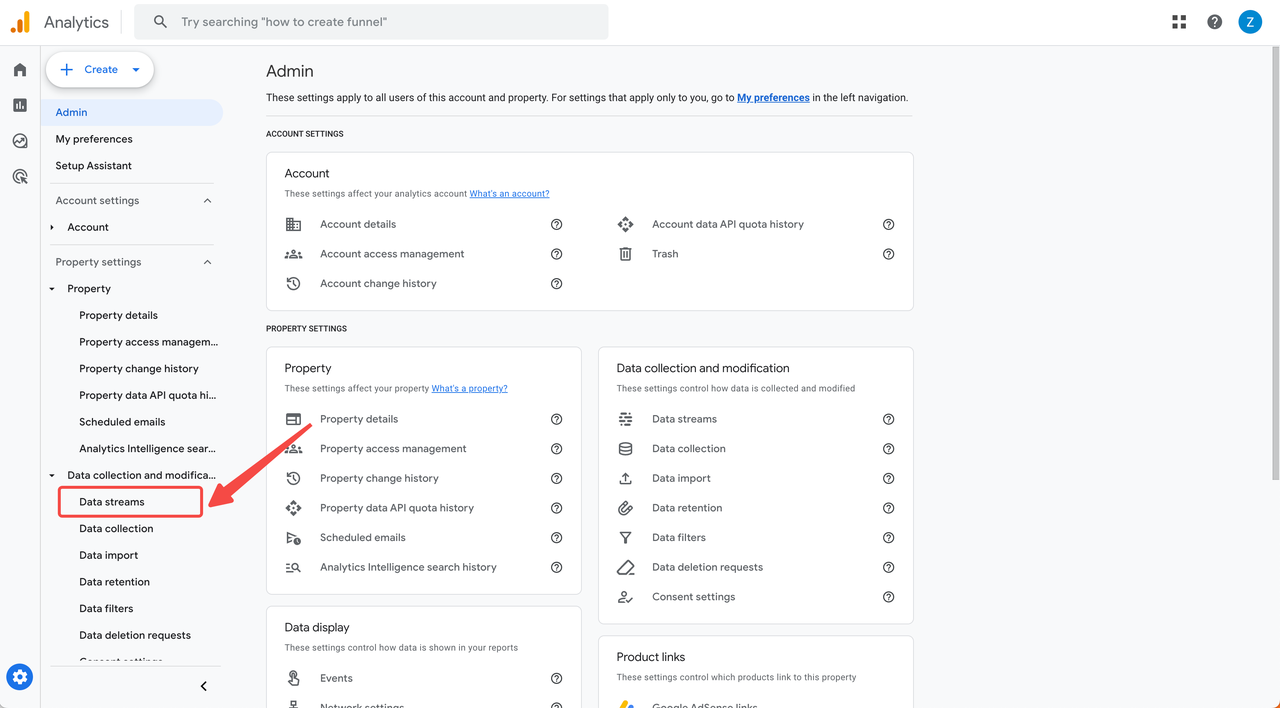The width and height of the screenshot is (1280, 708).
Task: Open the Advertising icon in left rail
Action: point(20,177)
